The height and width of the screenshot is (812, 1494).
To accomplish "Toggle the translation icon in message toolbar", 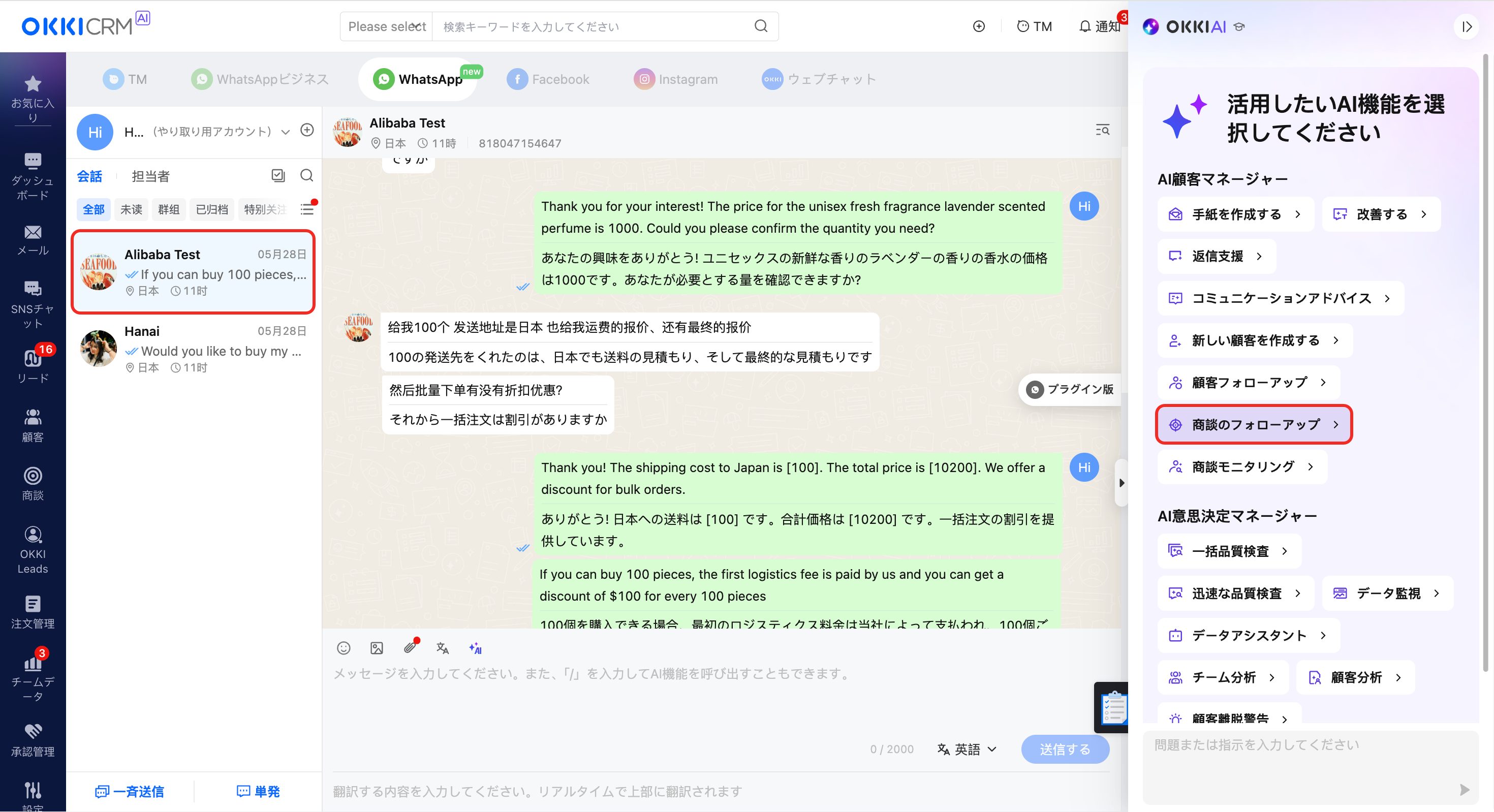I will pyautogui.click(x=443, y=648).
